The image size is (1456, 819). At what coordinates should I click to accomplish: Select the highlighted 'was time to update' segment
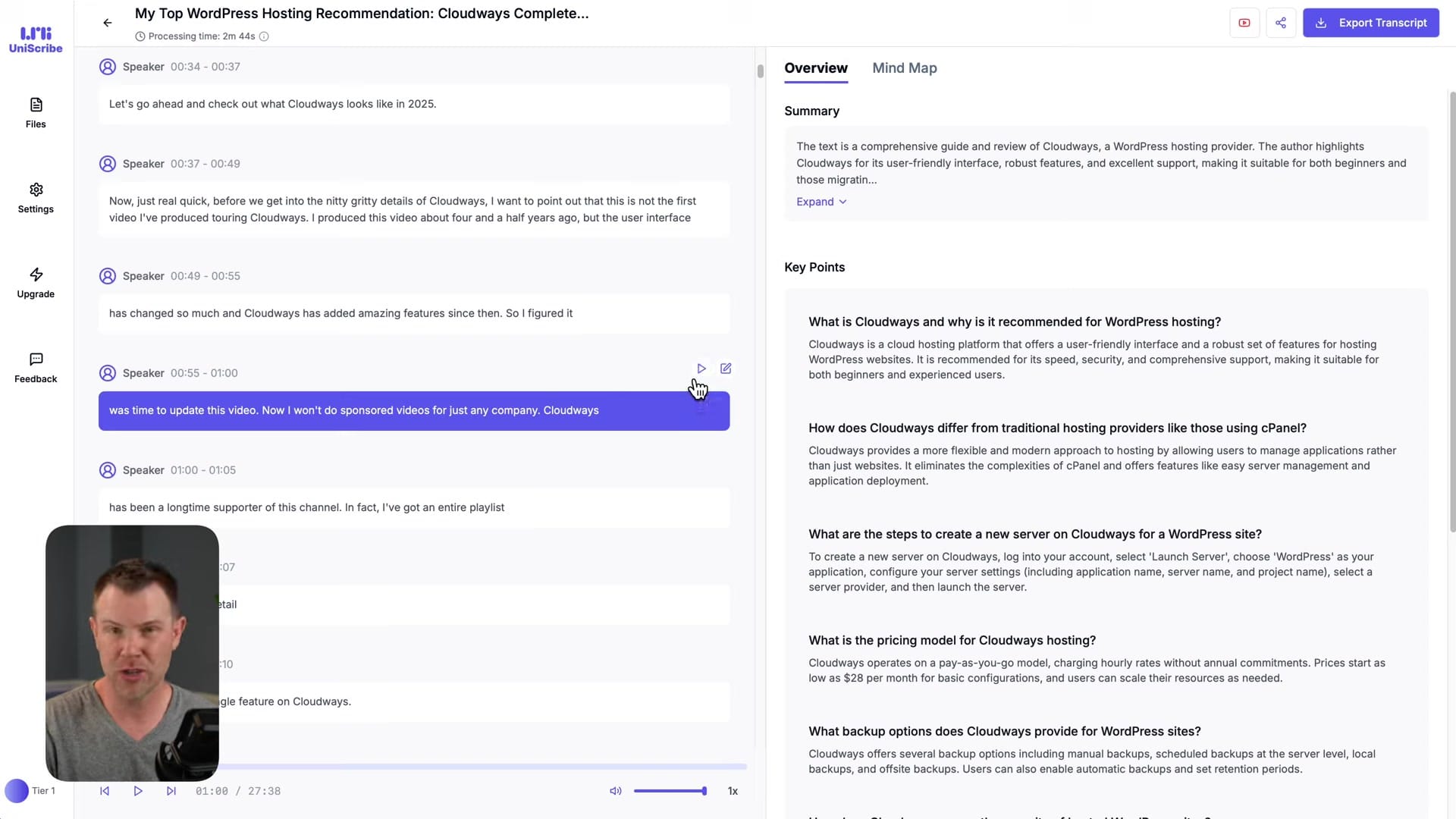tap(414, 410)
